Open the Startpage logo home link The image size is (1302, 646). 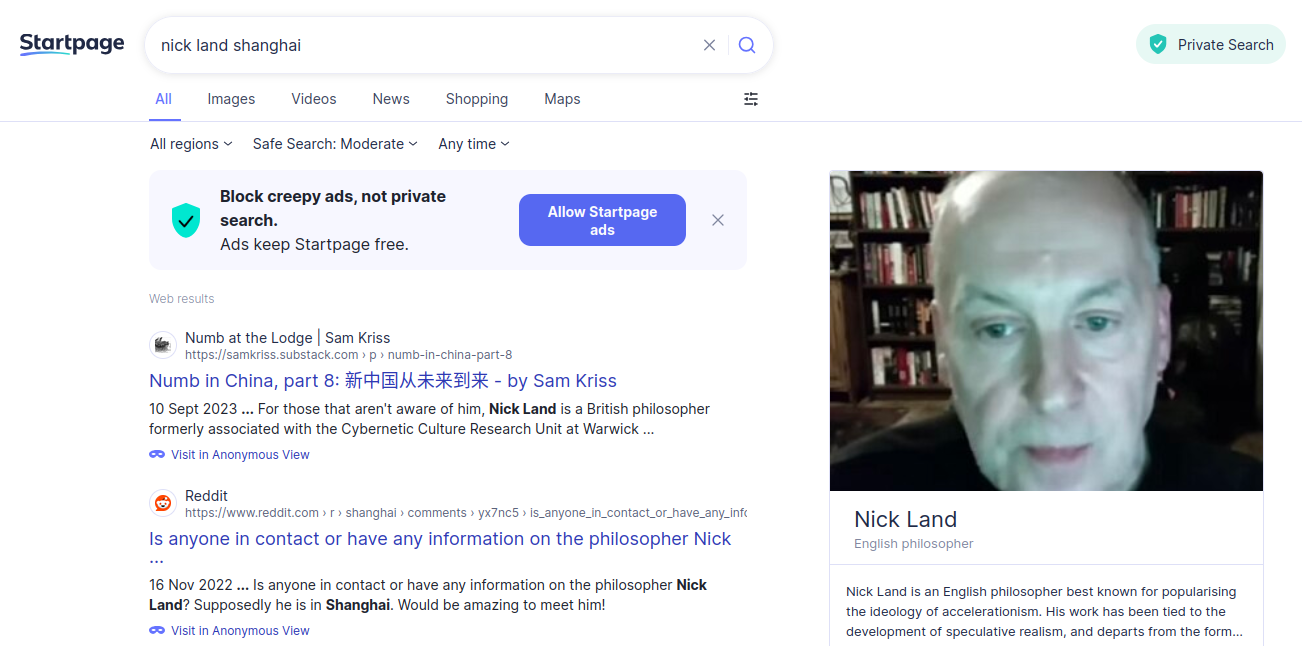(72, 44)
